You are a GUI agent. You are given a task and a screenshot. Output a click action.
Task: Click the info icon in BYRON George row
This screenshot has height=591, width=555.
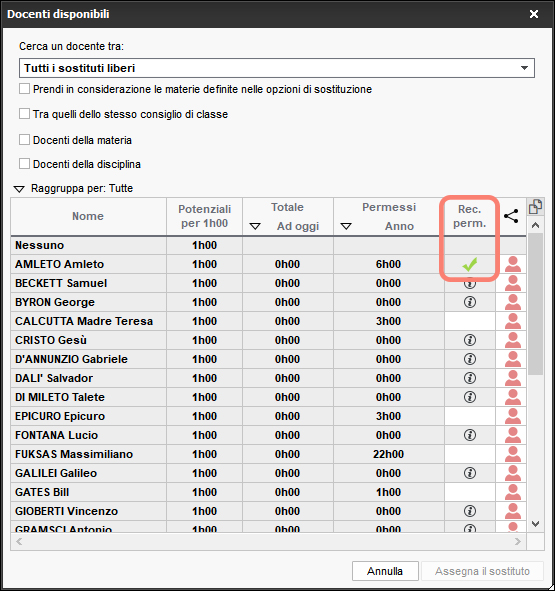[x=470, y=302]
